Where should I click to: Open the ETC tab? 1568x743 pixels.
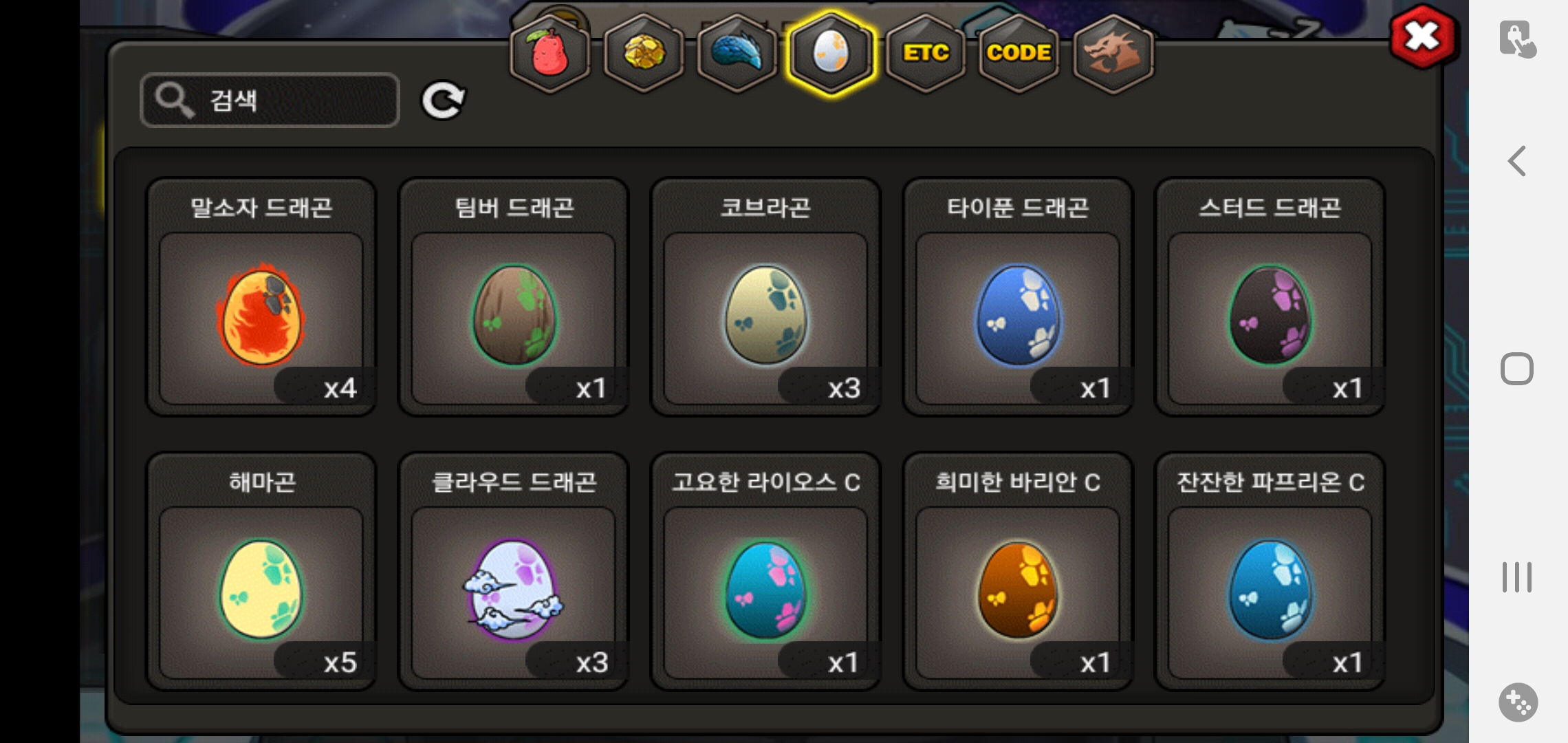tap(926, 54)
